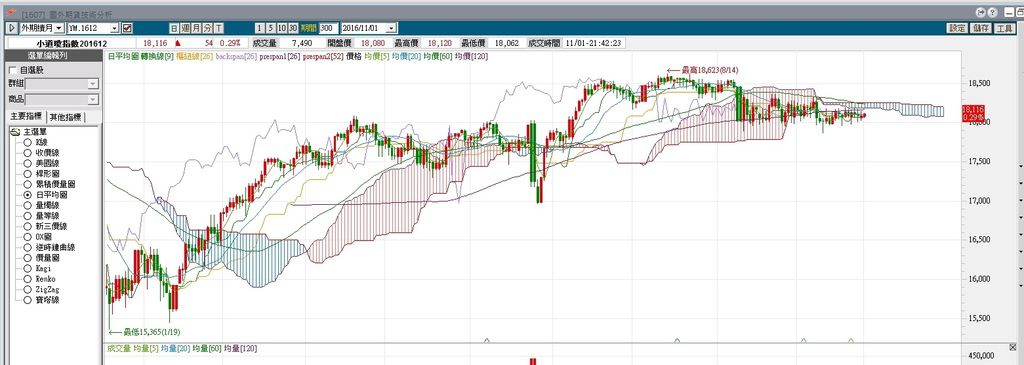Viewport: 1024px width, 365px height.
Task: Click the 均價[60] legend label
Action: tap(438, 57)
